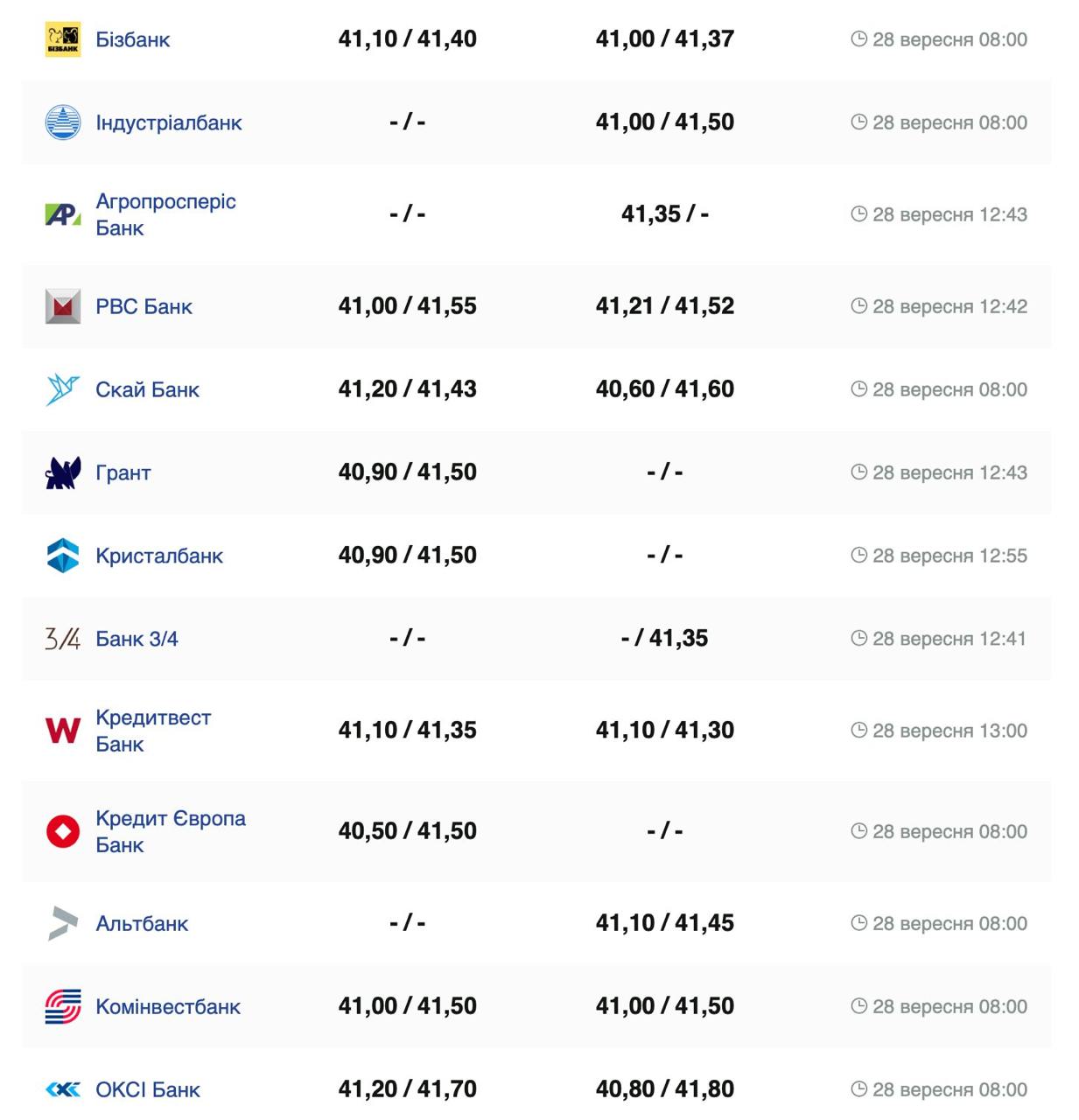
Task: Click the Бізбанк yellow logo icon
Action: [63, 39]
